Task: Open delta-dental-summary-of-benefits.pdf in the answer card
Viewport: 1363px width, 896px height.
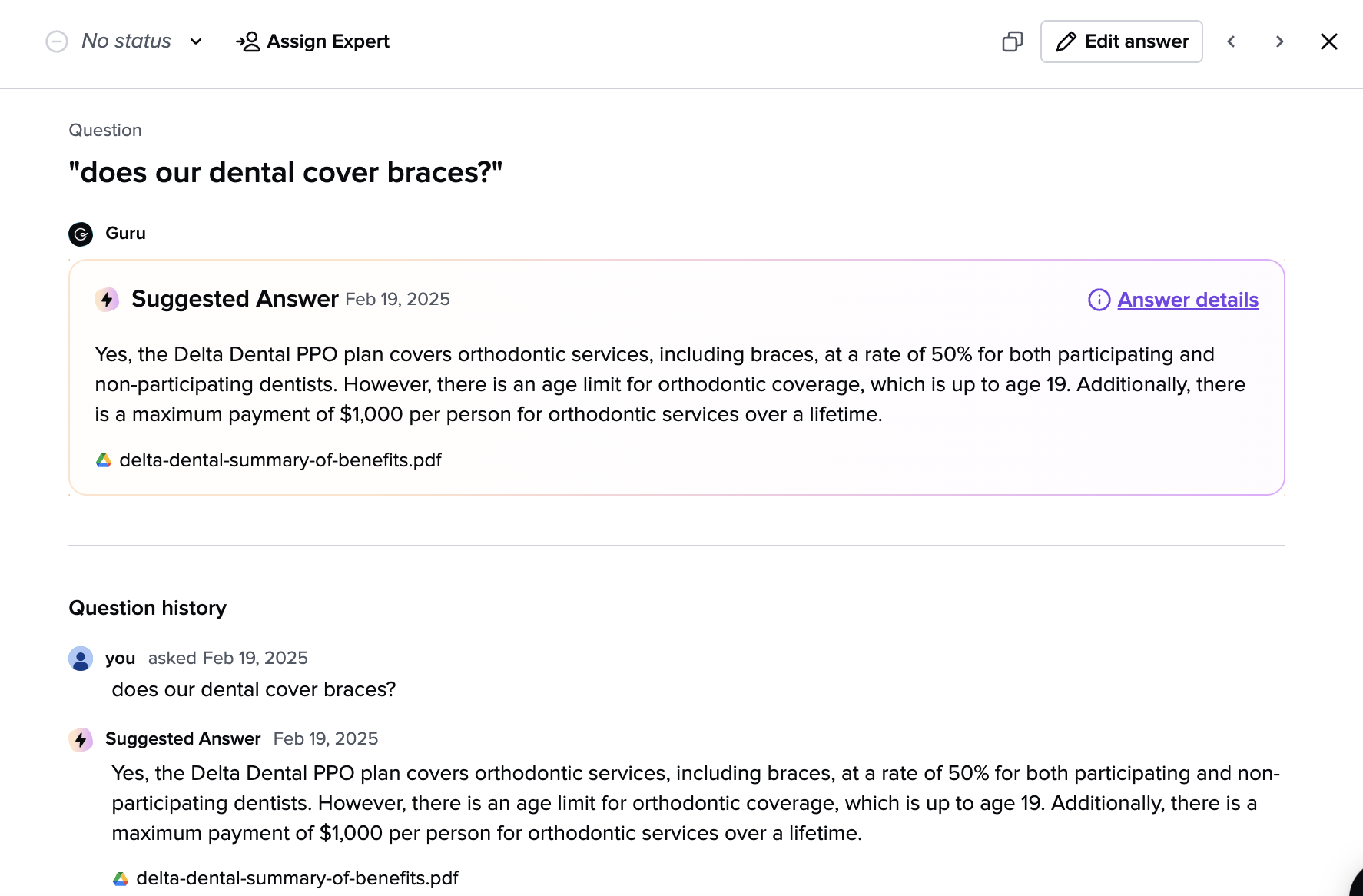Action: [280, 460]
